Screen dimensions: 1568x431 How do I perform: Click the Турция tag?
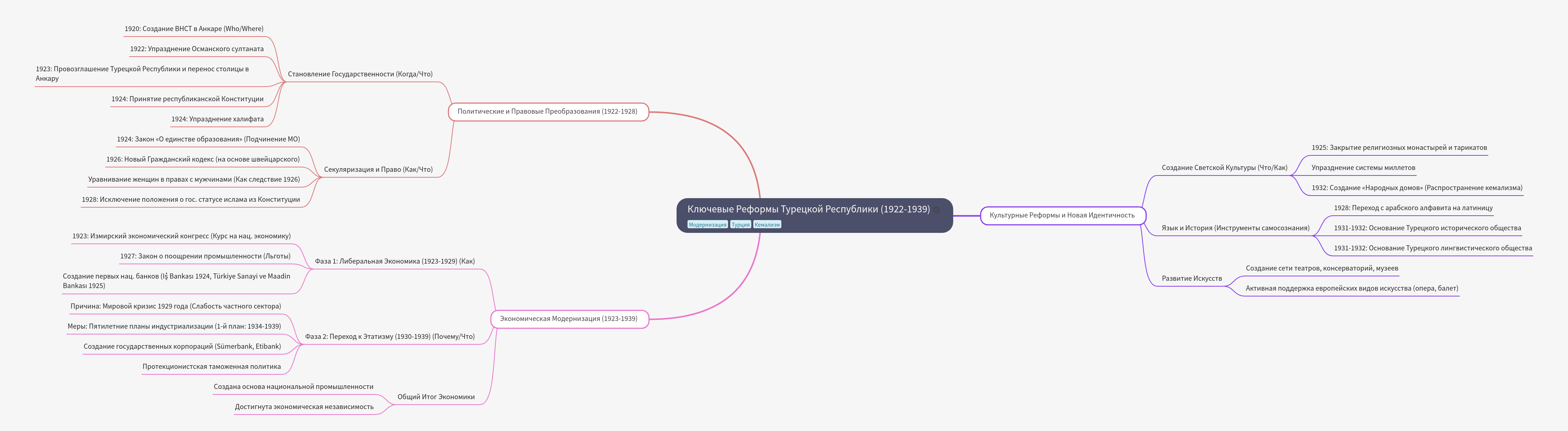click(x=740, y=224)
